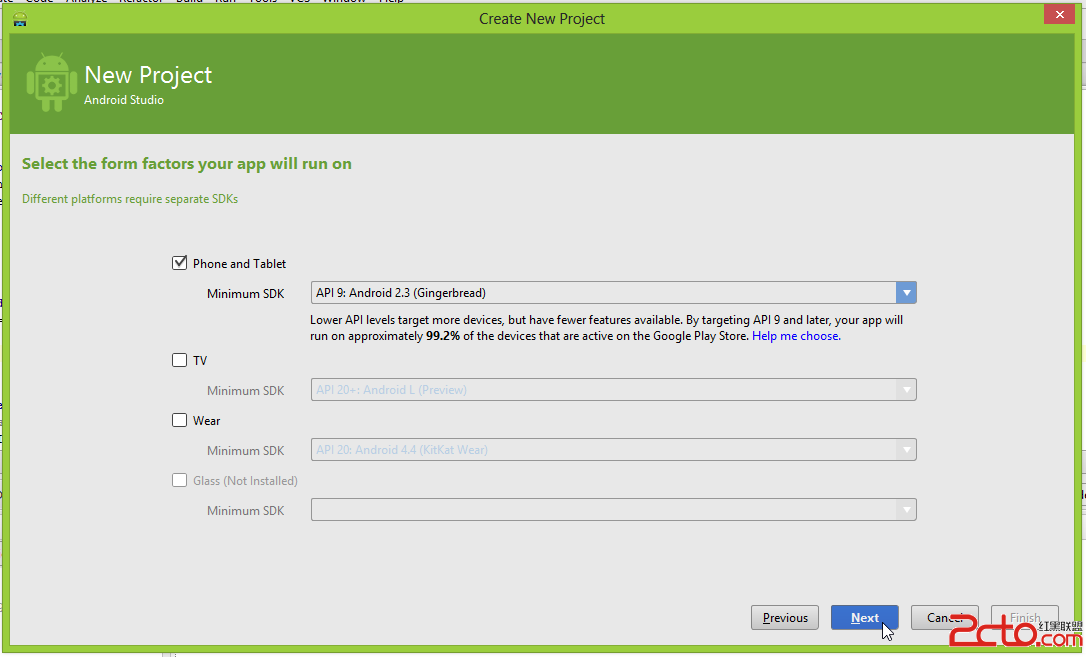Image resolution: width=1086 pixels, height=657 pixels.
Task: Click the Glass Minimum SDK dropdown
Action: click(x=612, y=510)
